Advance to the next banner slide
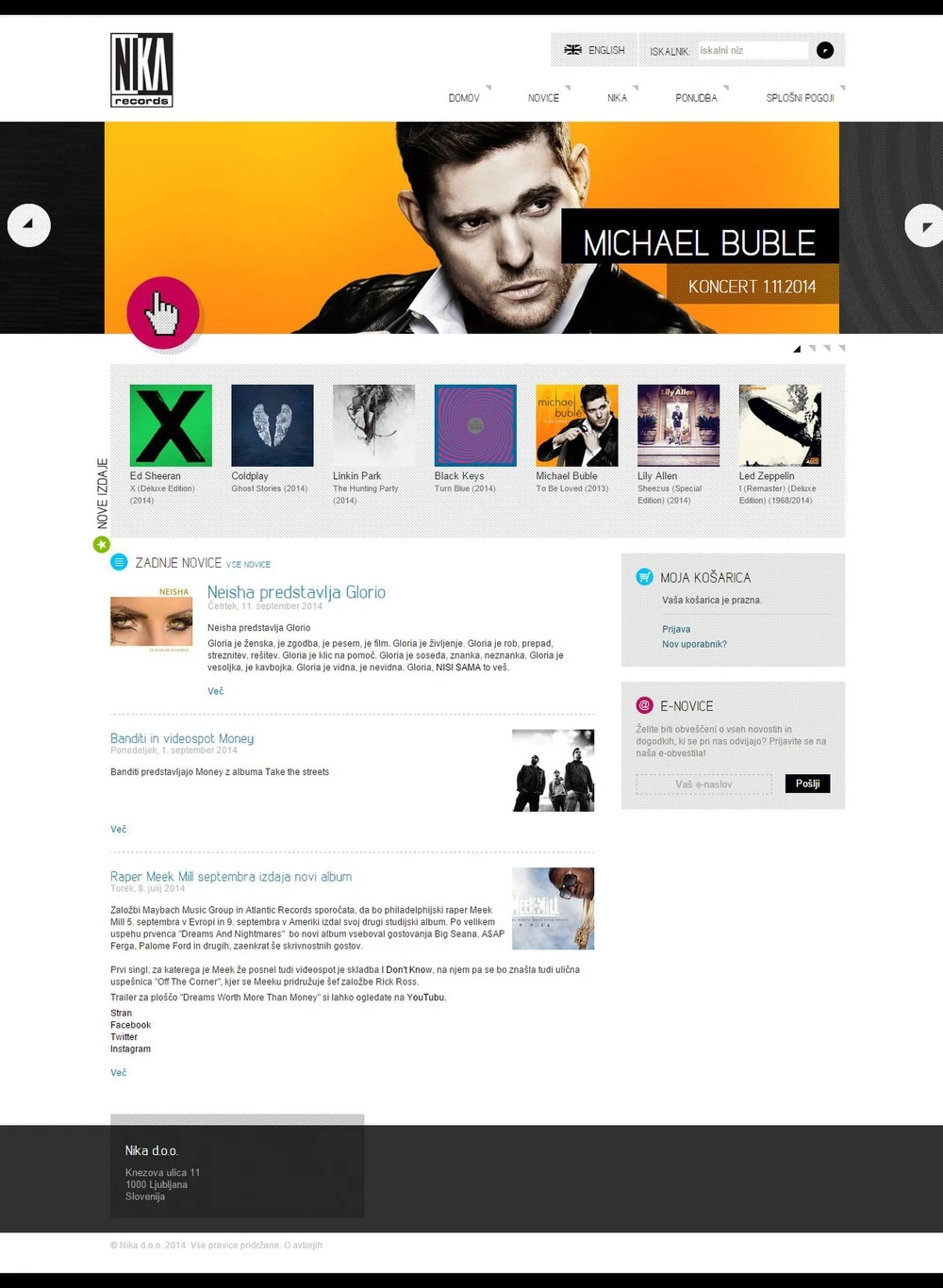The width and height of the screenshot is (943, 1288). (x=925, y=225)
